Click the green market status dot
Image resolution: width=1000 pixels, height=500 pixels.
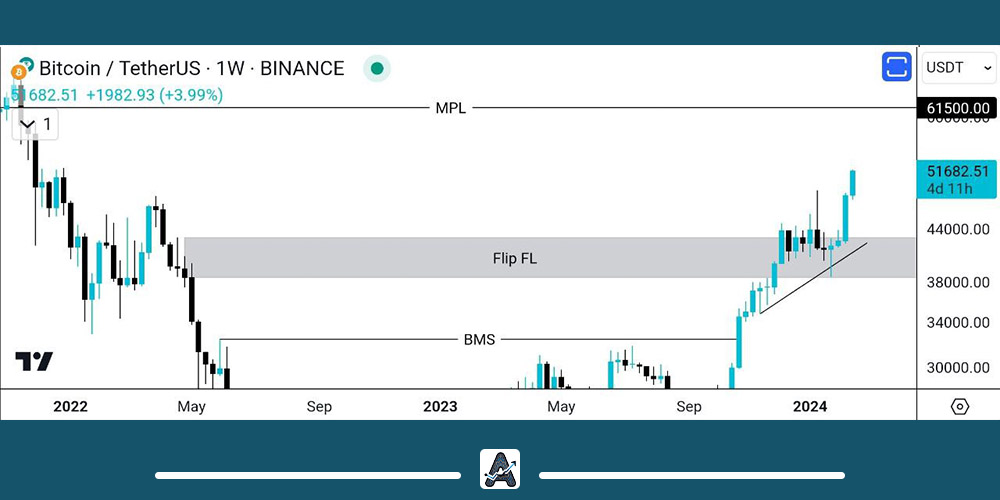coord(377,69)
